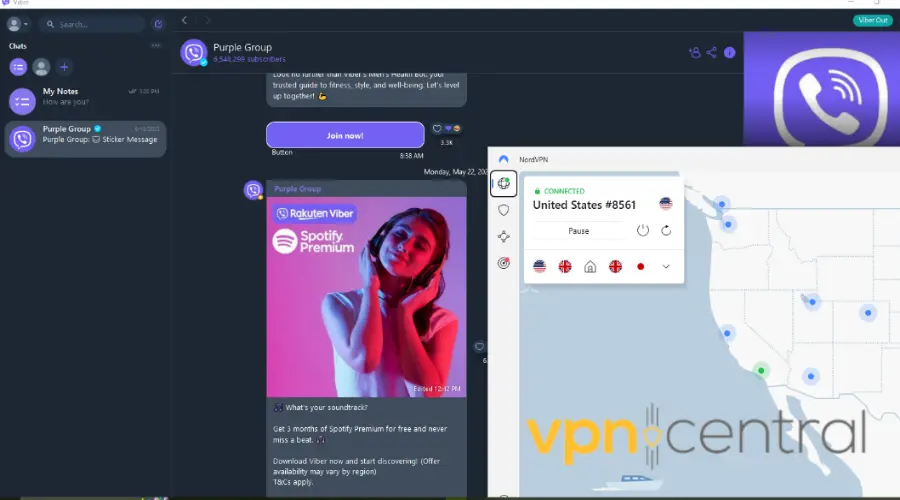Open the profile avatar dropdown

[17, 24]
